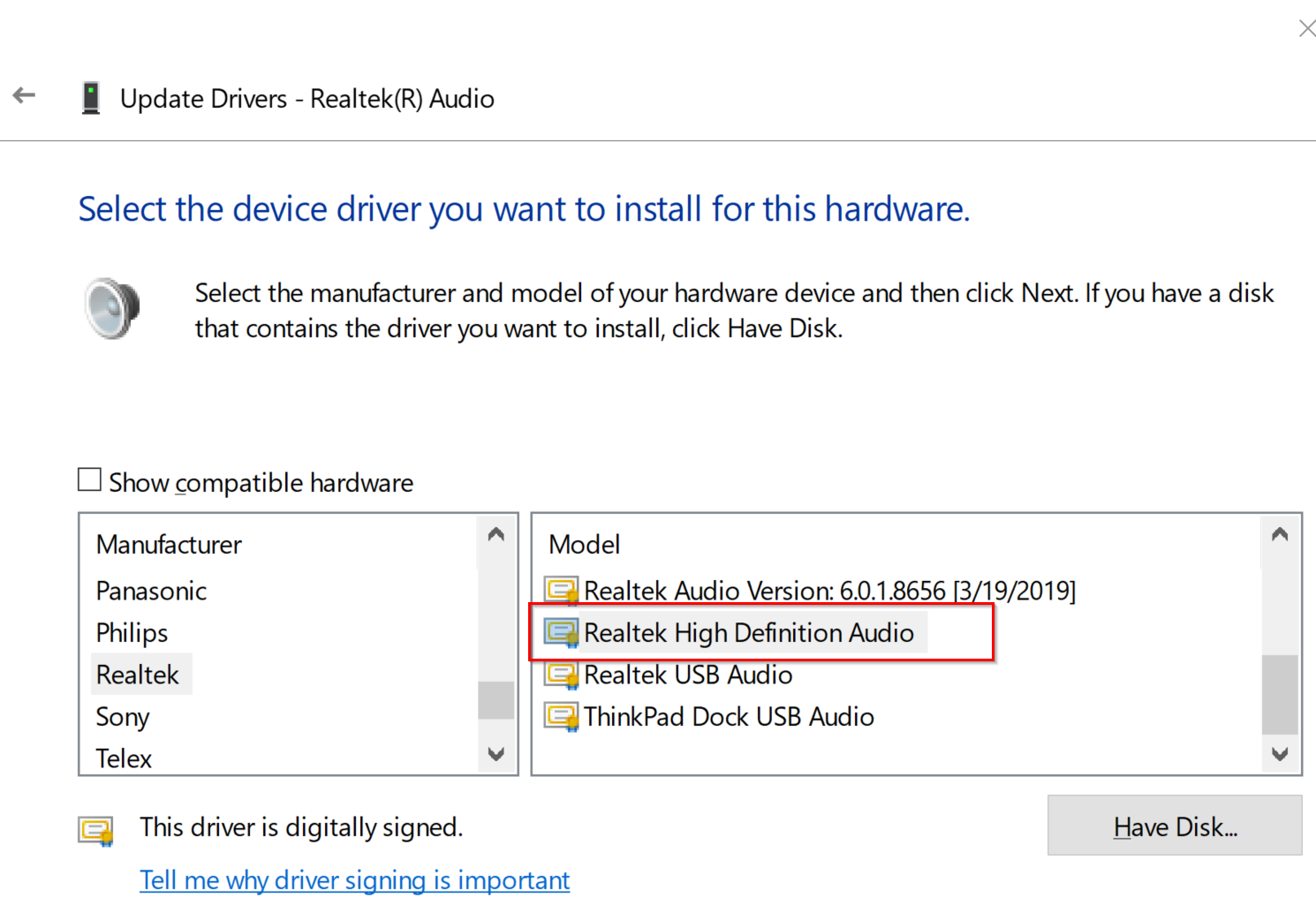Click the certificate icon of Realtek Audio Version 6.0.1.8656
Image resolution: width=1316 pixels, height=905 pixels.
[x=562, y=590]
